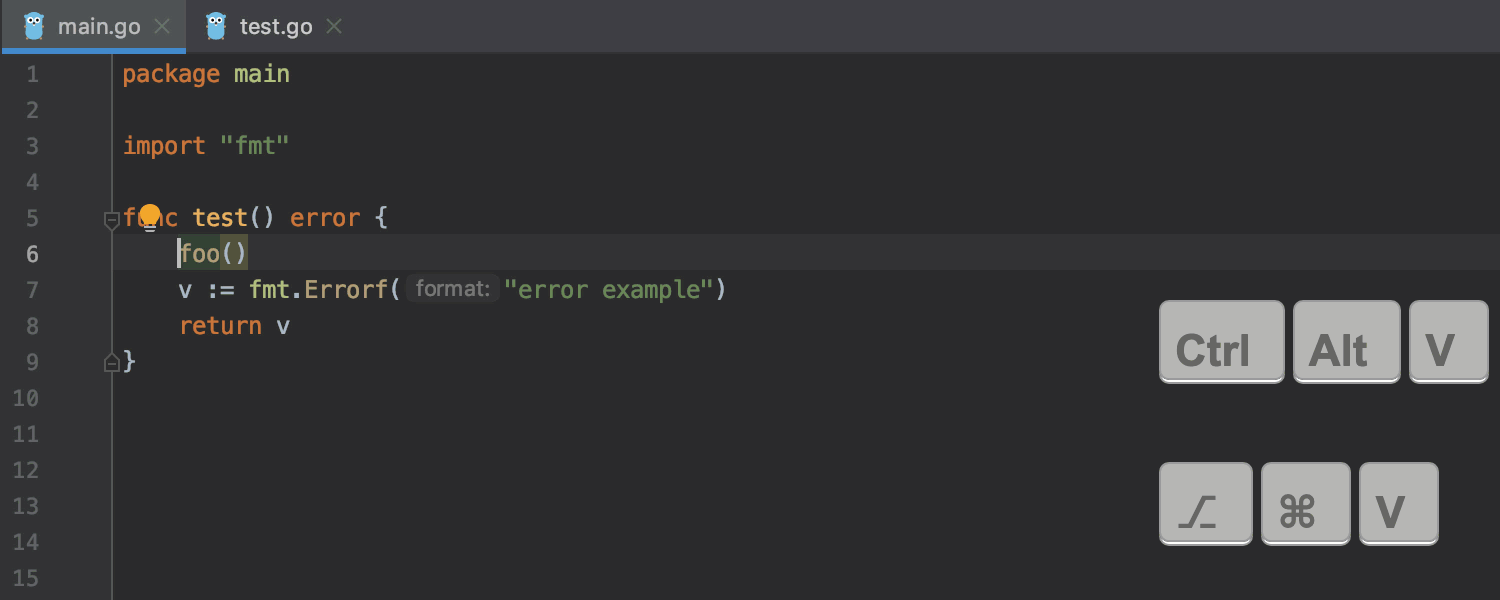Click the Go gopher icon on test.go tab
Viewport: 1500px width, 600px height.
coord(216,26)
